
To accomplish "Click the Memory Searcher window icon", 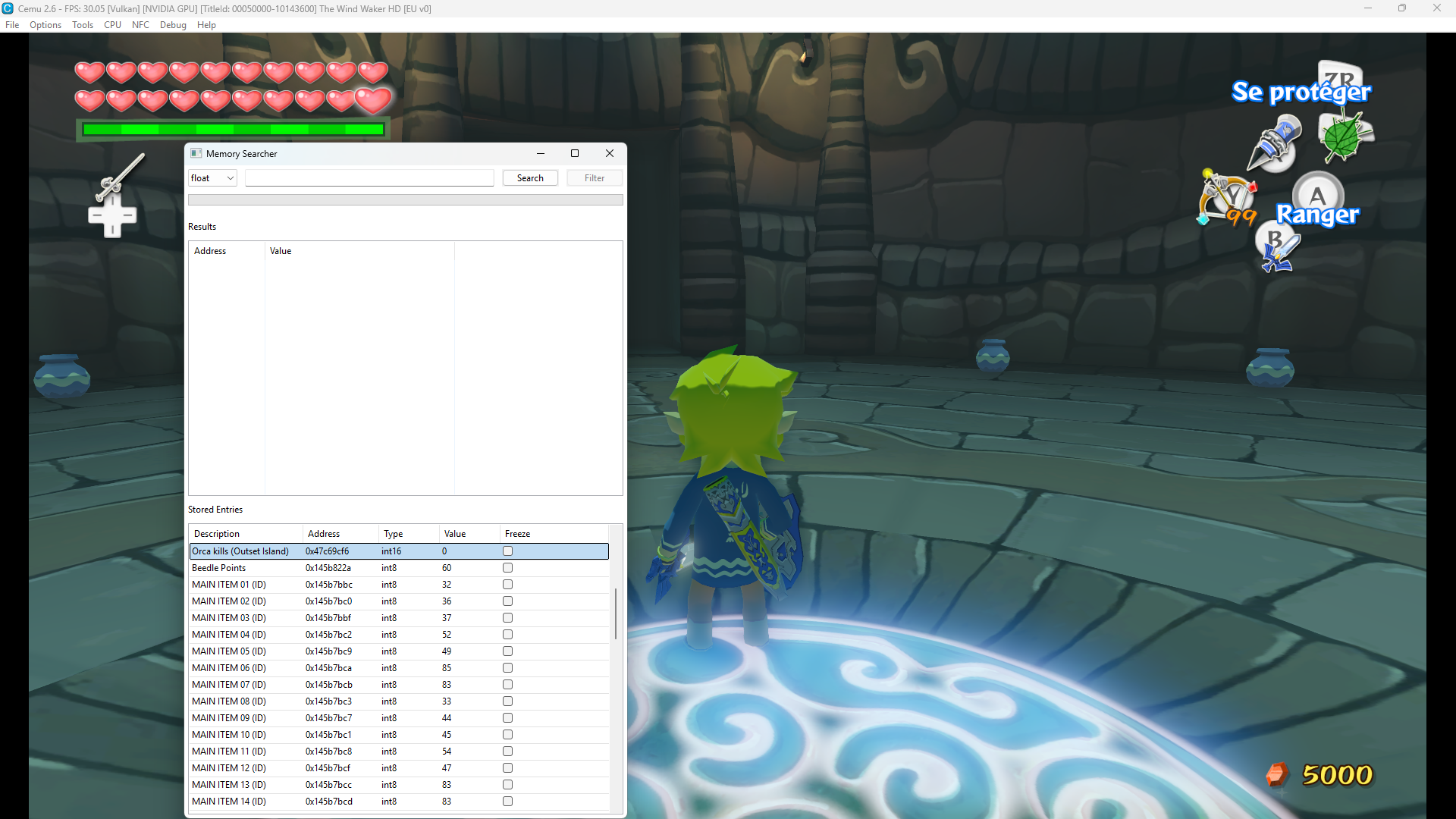I will coord(196,153).
